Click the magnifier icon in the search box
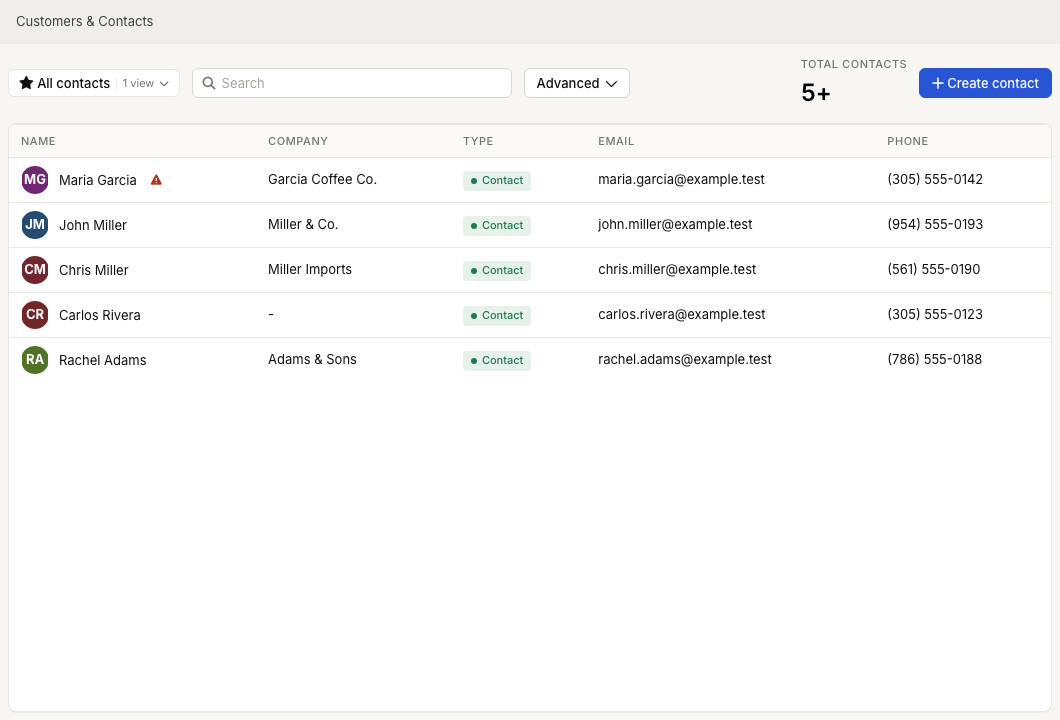 209,83
